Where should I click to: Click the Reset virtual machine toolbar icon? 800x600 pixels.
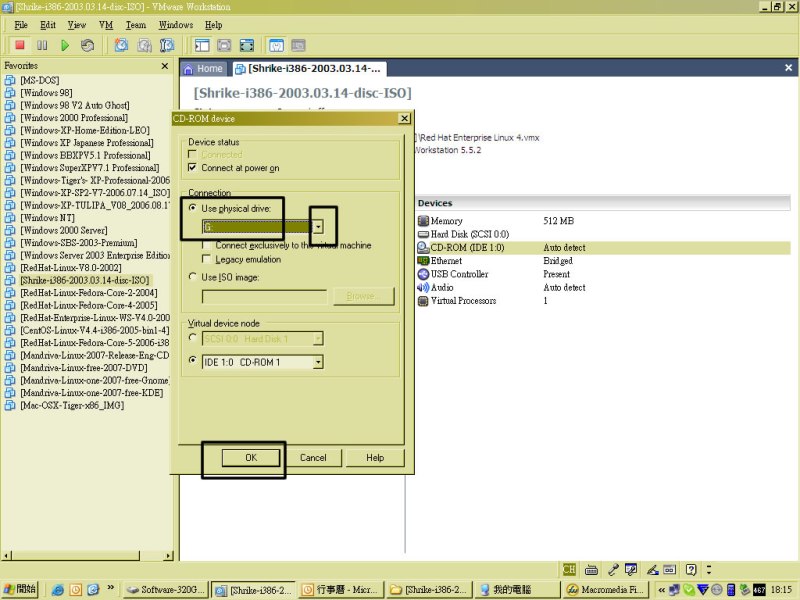(x=87, y=45)
